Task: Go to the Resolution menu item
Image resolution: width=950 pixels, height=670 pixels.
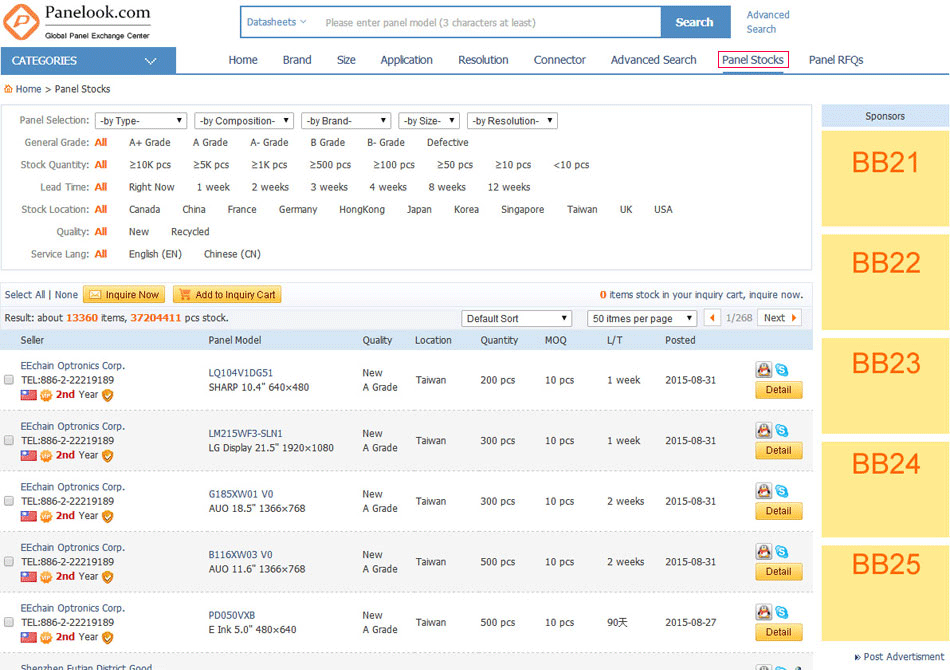Action: coord(483,60)
